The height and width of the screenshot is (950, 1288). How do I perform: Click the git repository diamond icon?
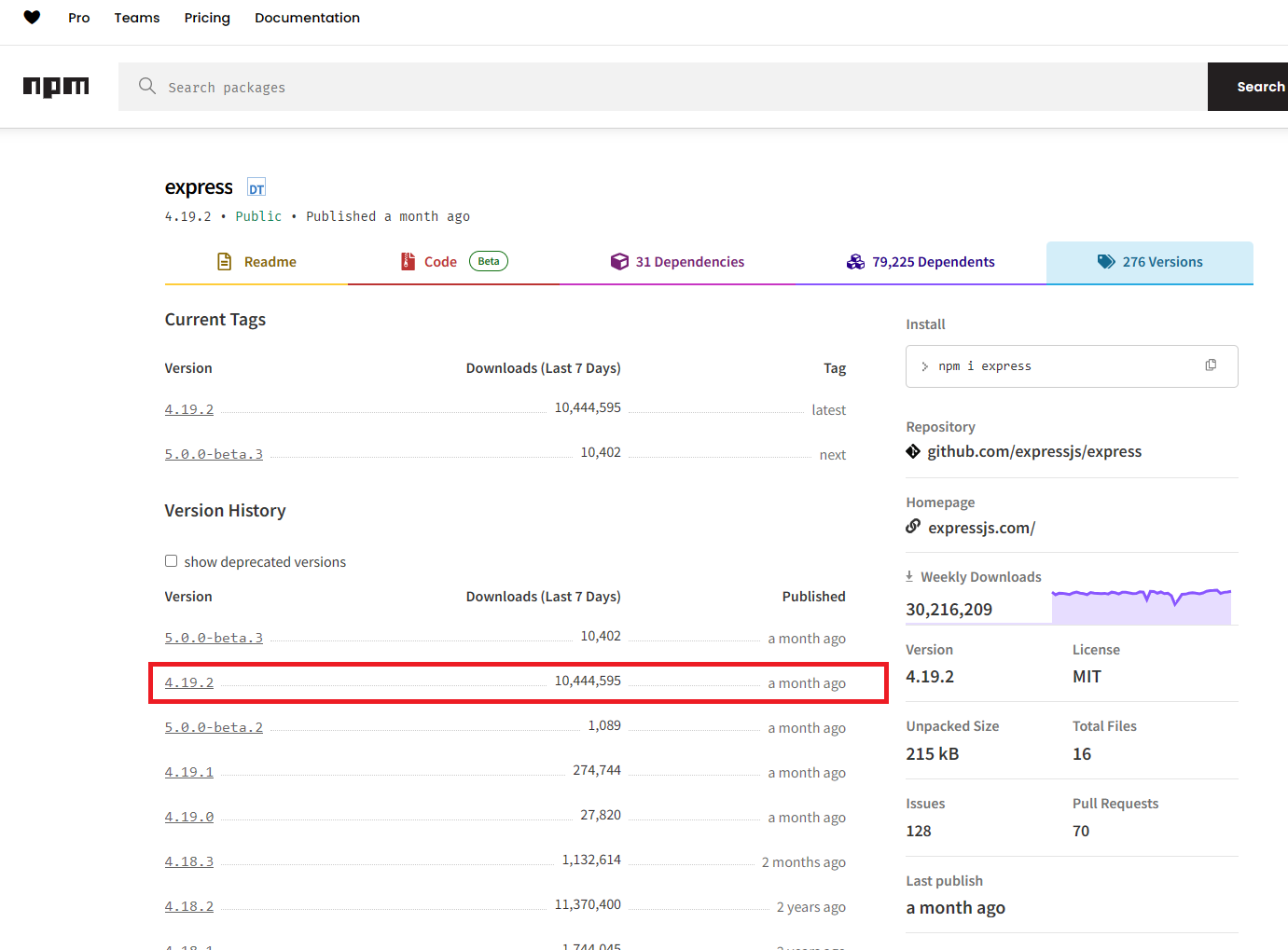point(913,451)
